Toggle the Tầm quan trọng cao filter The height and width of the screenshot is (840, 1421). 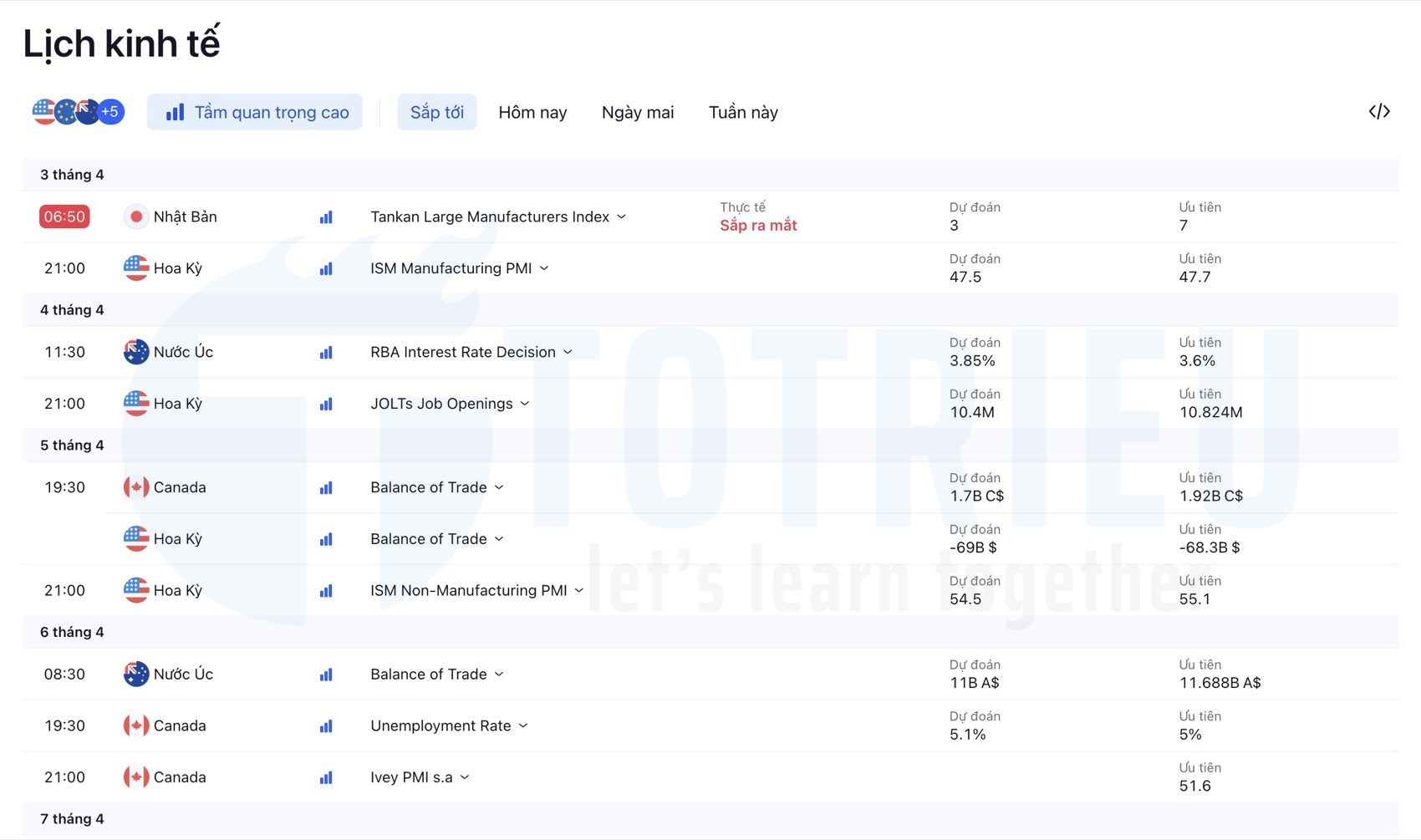pyautogui.click(x=254, y=111)
